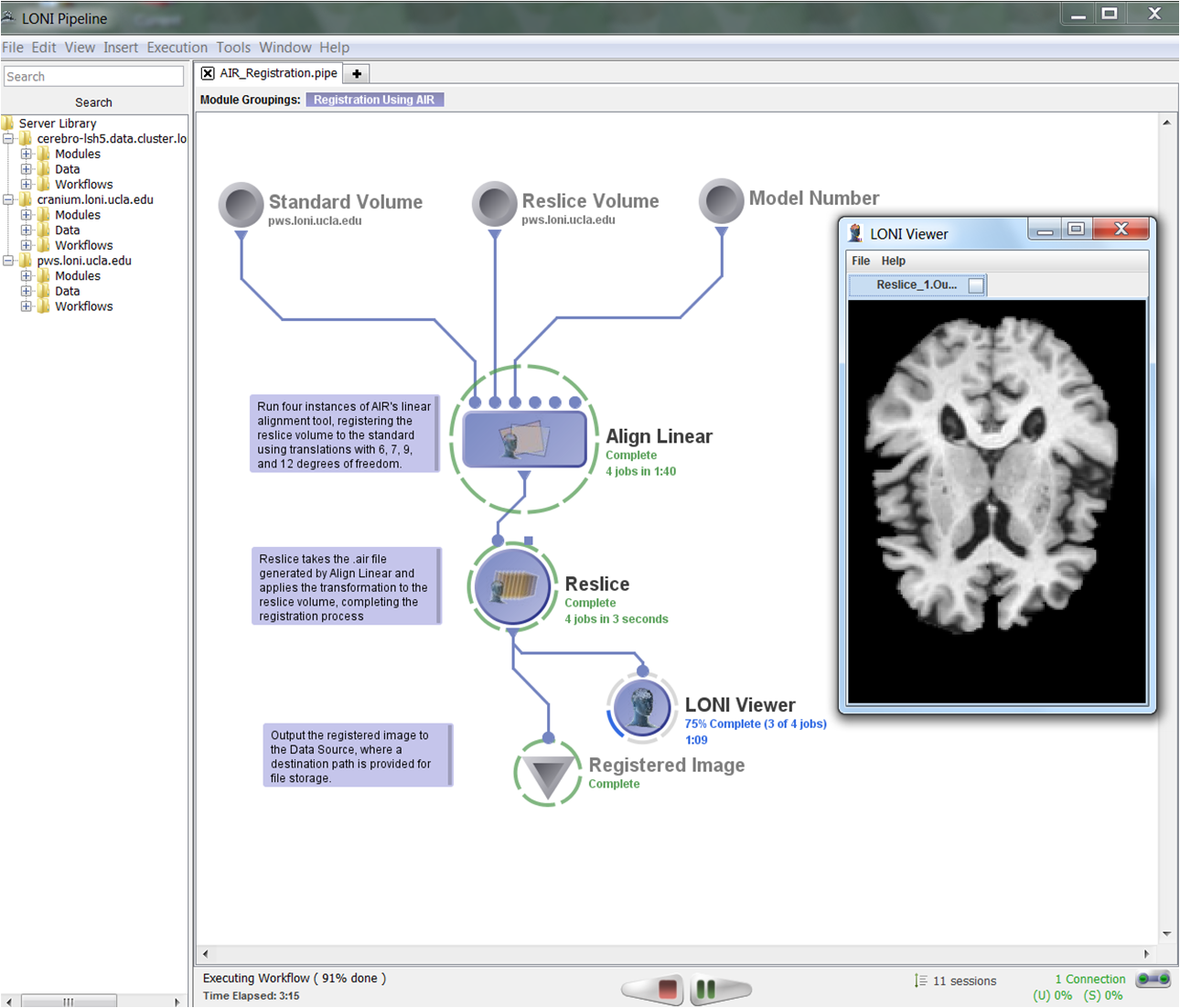This screenshot has width=1180, height=1008.
Task: Close the AIR_Registration.pipe tab
Action: [208, 73]
